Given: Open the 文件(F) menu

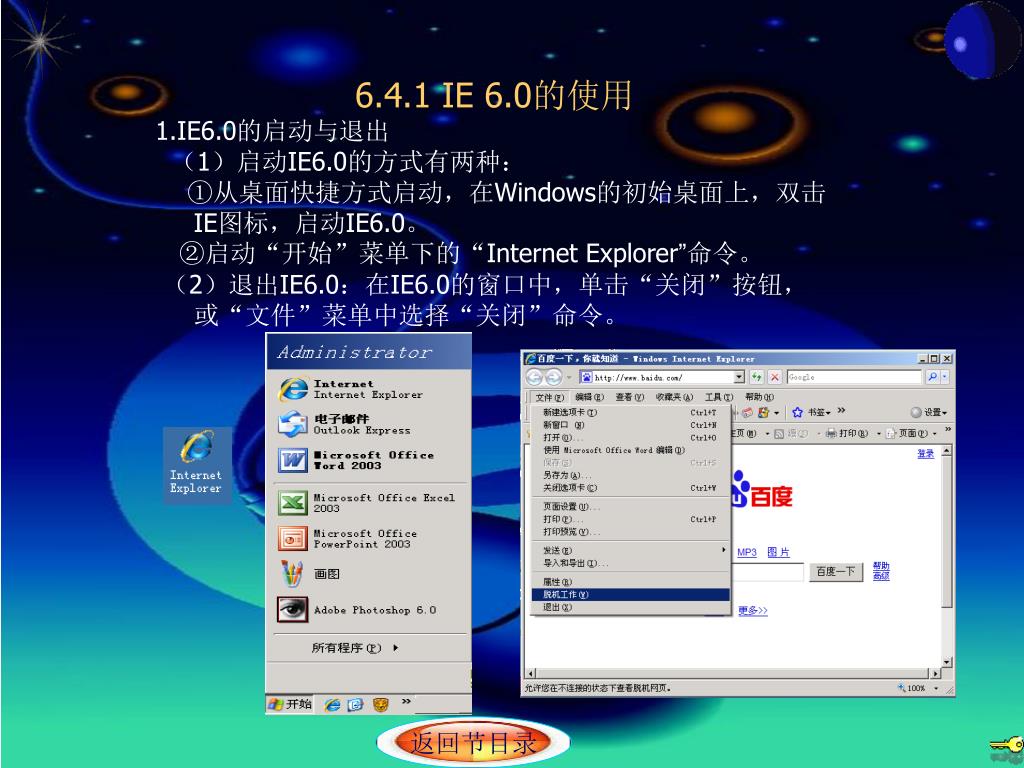Looking at the screenshot, I should pyautogui.click(x=549, y=397).
